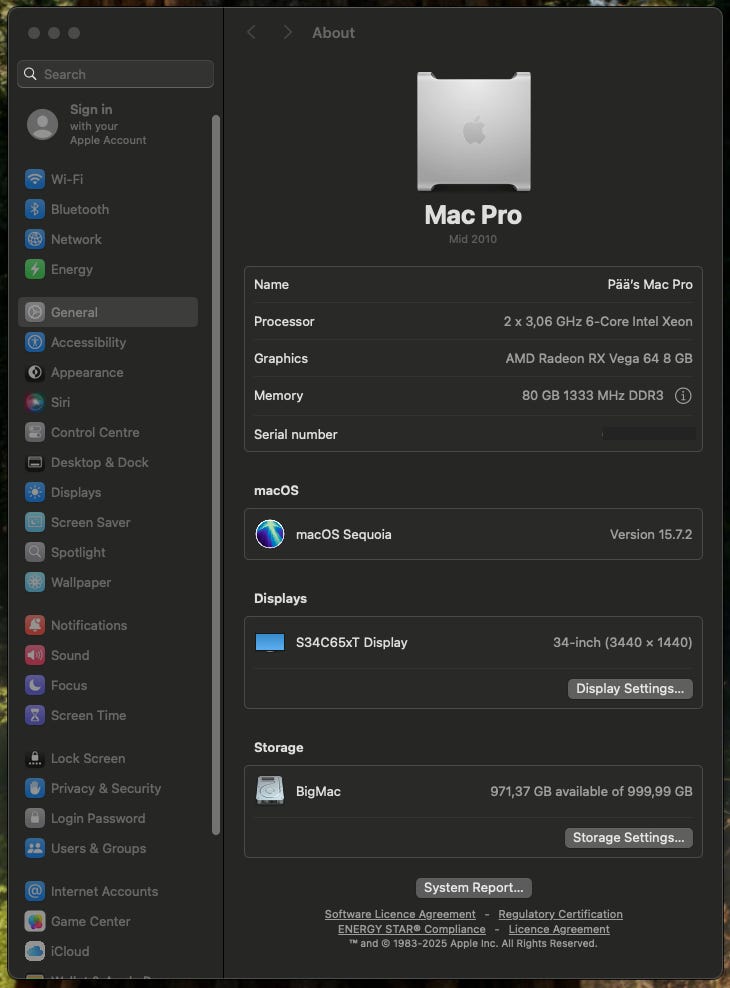Open Screen Time hourglass icon
The height and width of the screenshot is (988, 730).
click(x=35, y=715)
